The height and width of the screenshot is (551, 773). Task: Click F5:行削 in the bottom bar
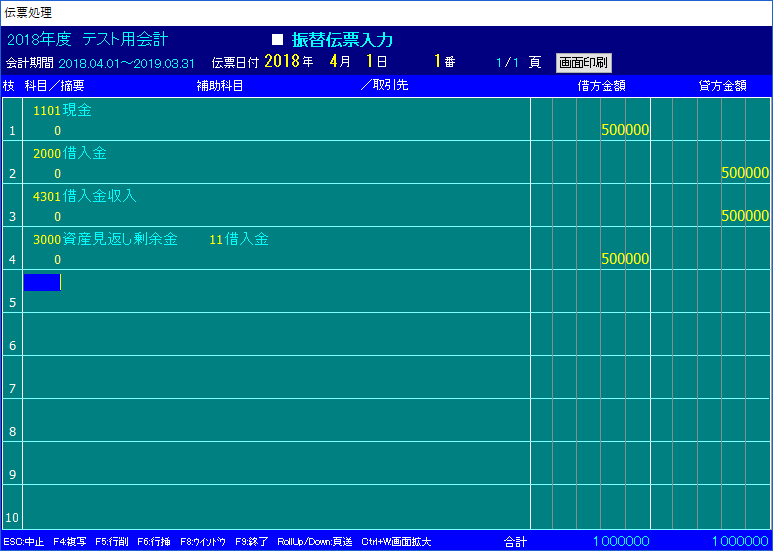click(112, 542)
